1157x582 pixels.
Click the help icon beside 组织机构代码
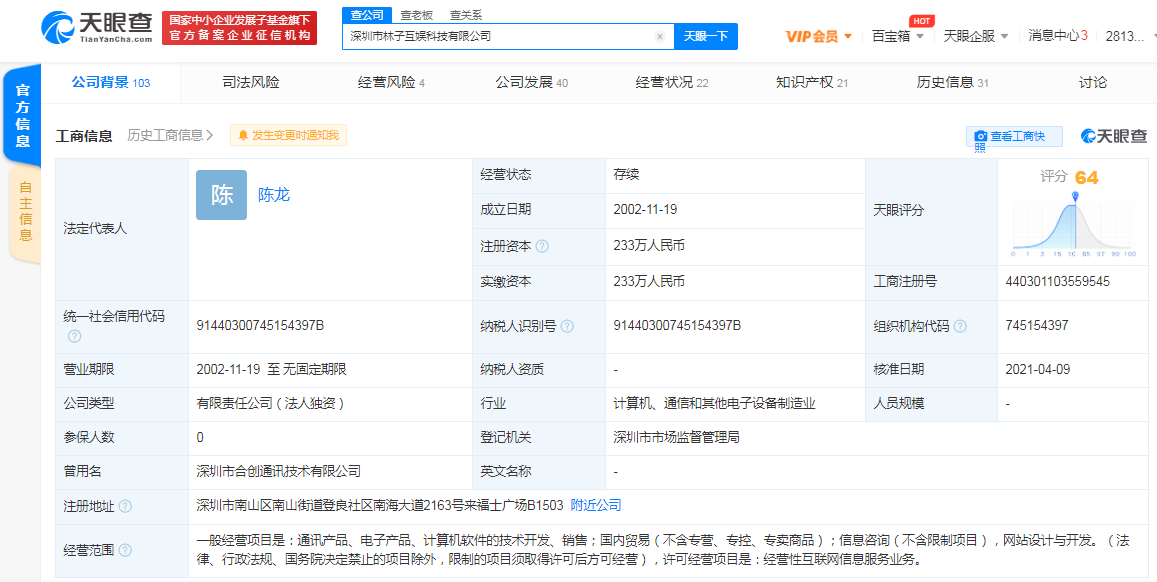point(960,326)
